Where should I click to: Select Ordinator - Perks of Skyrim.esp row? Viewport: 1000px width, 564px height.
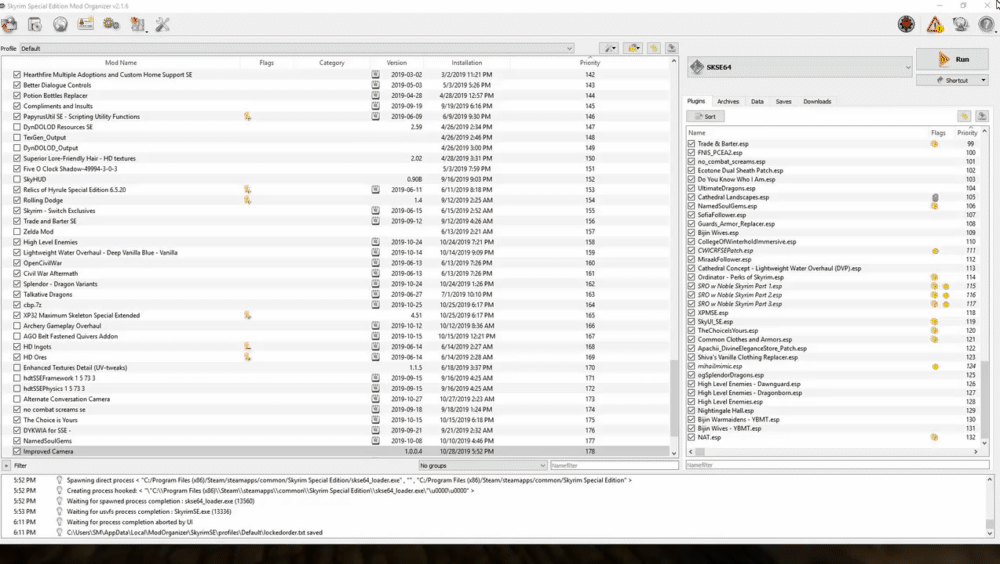tap(834, 278)
